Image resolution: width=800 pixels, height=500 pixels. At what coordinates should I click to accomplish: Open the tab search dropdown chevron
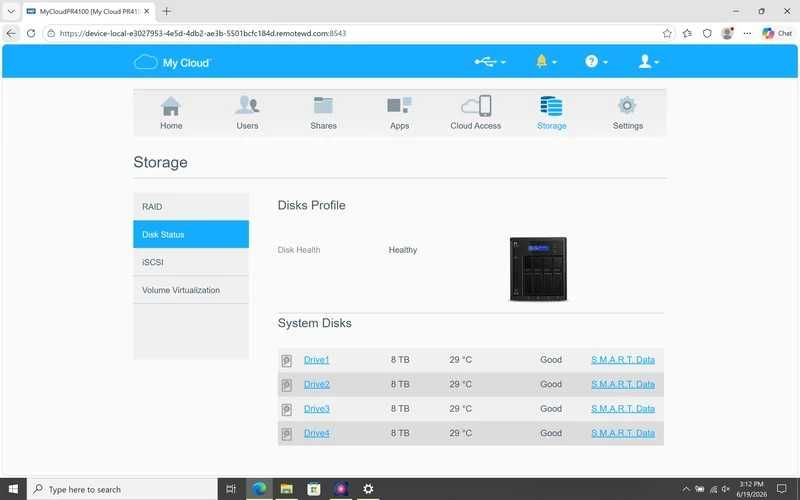click(11, 11)
